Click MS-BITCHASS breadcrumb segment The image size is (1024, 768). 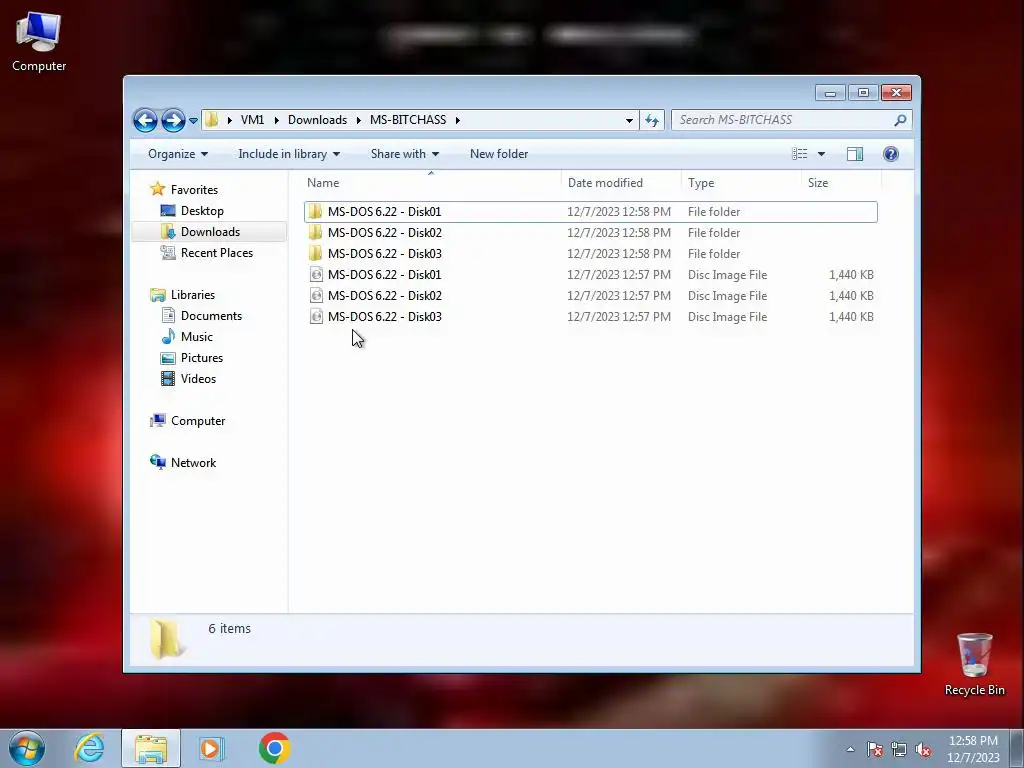[408, 120]
